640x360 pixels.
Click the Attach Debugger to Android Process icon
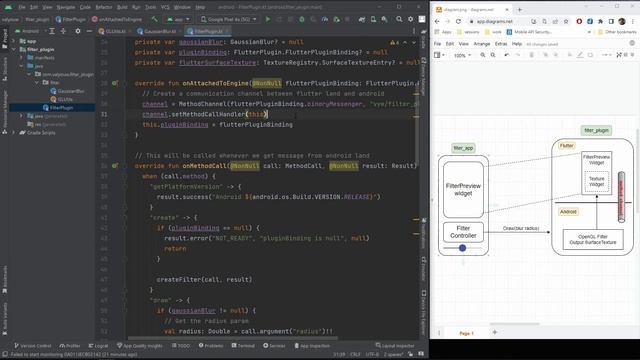pyautogui.click(x=336, y=19)
